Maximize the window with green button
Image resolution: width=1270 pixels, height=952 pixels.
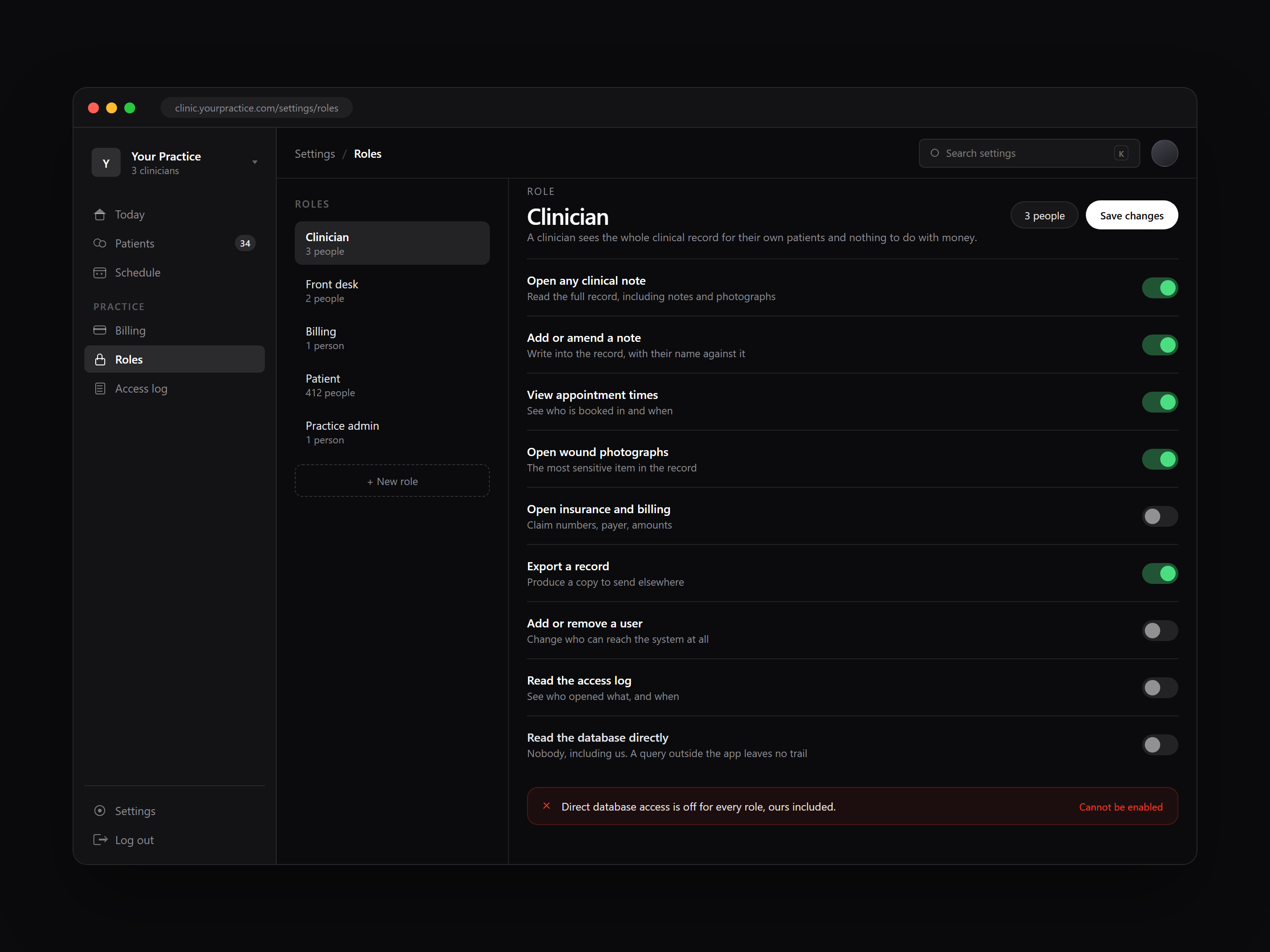click(130, 108)
